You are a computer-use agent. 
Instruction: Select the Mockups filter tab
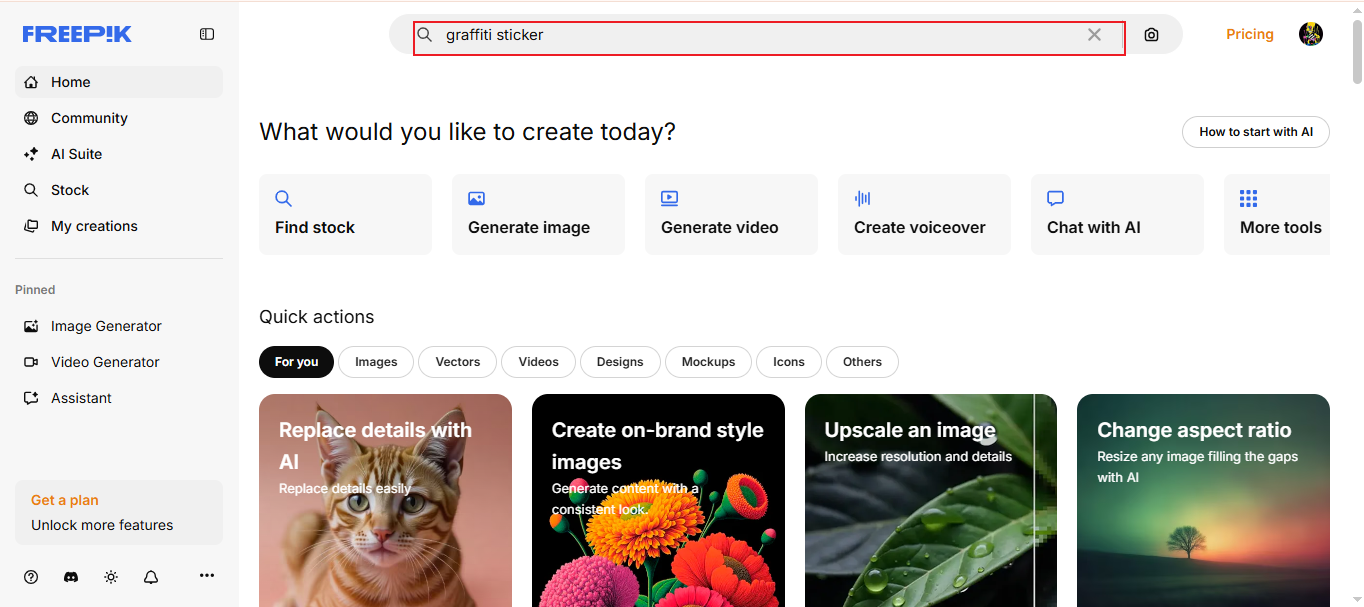click(708, 362)
